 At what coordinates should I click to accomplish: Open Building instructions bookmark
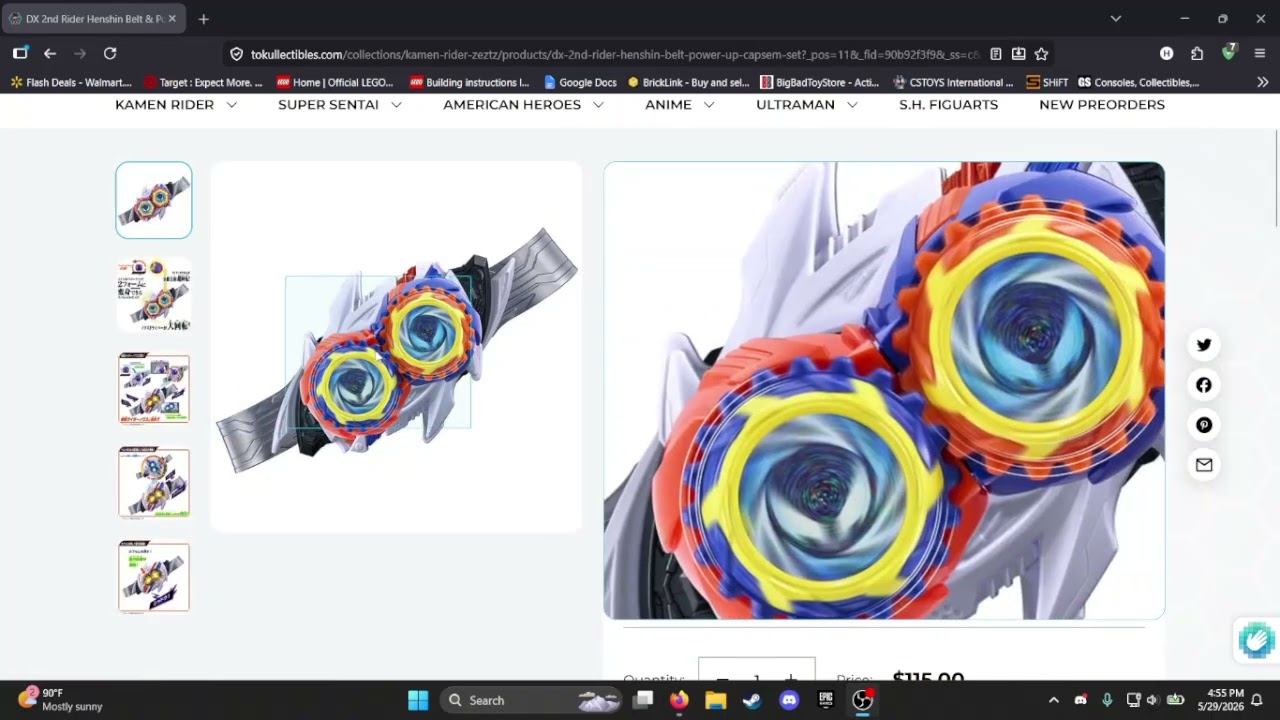coord(469,83)
